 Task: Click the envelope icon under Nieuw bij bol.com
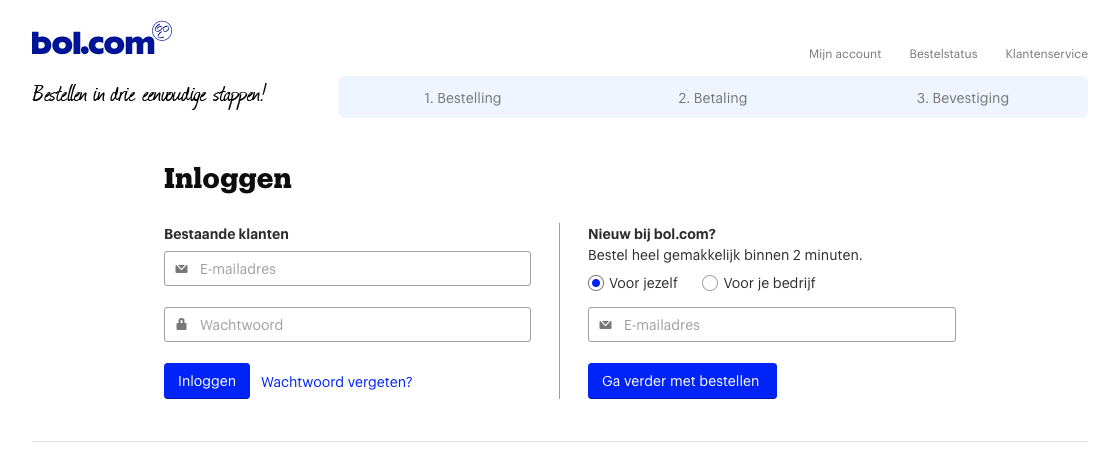605,325
